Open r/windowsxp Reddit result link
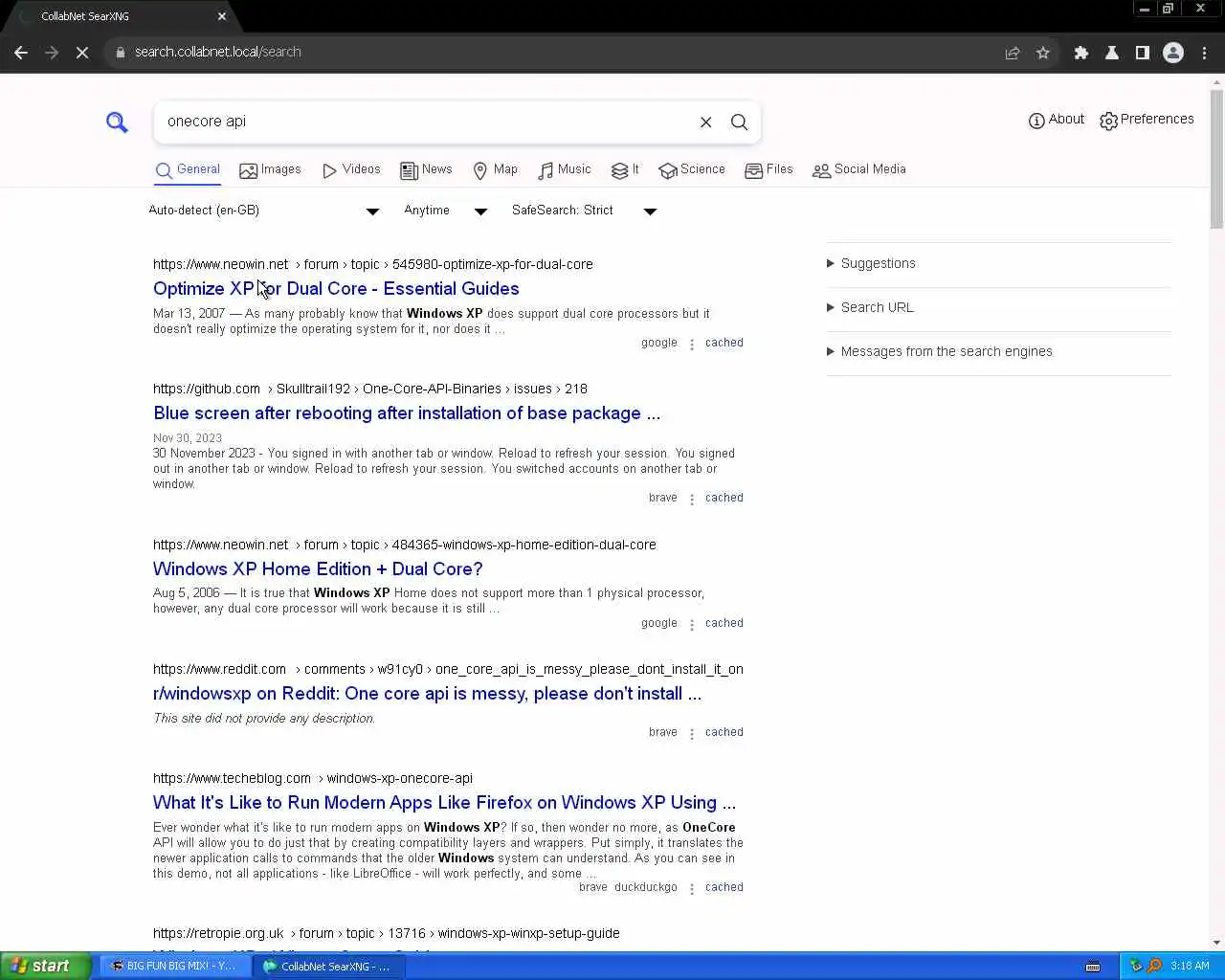The width and height of the screenshot is (1225, 980). coord(427,693)
